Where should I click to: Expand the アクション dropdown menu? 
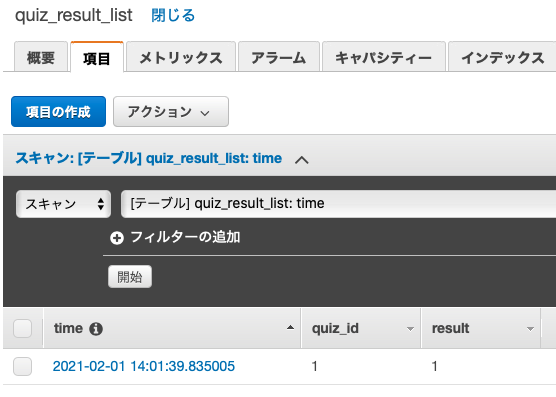coord(171,112)
